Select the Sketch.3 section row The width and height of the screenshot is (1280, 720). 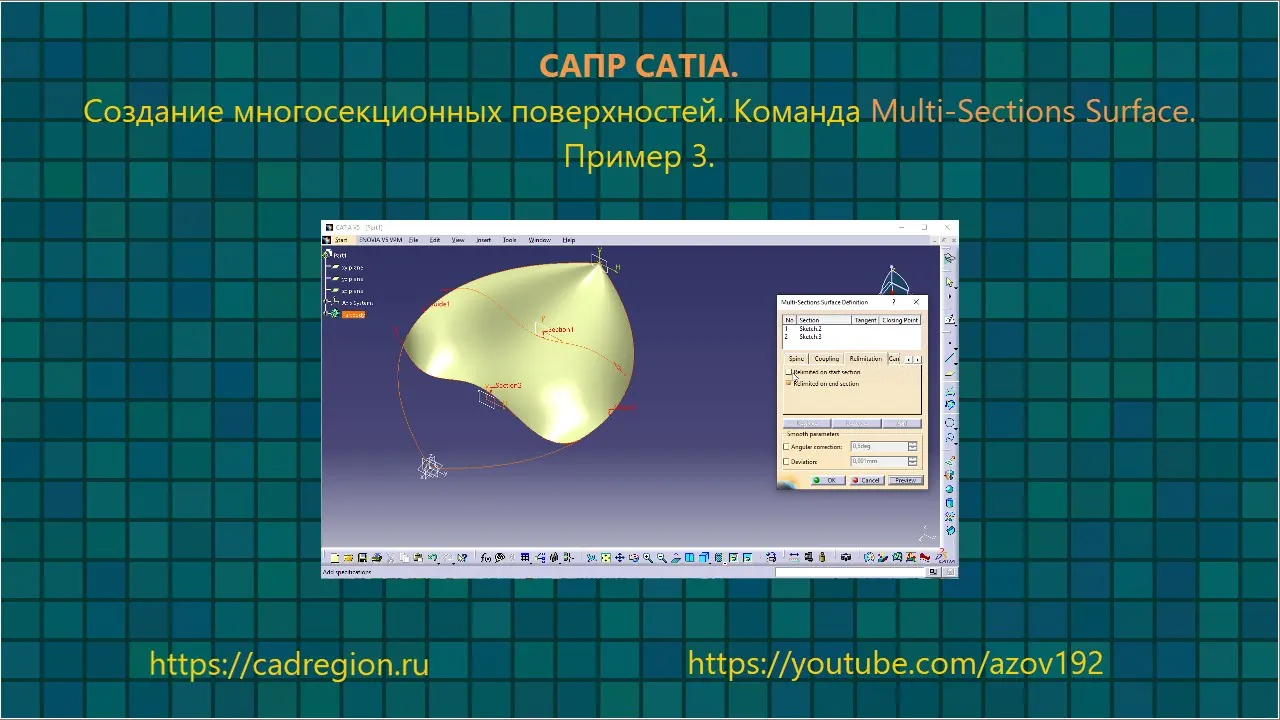852,337
